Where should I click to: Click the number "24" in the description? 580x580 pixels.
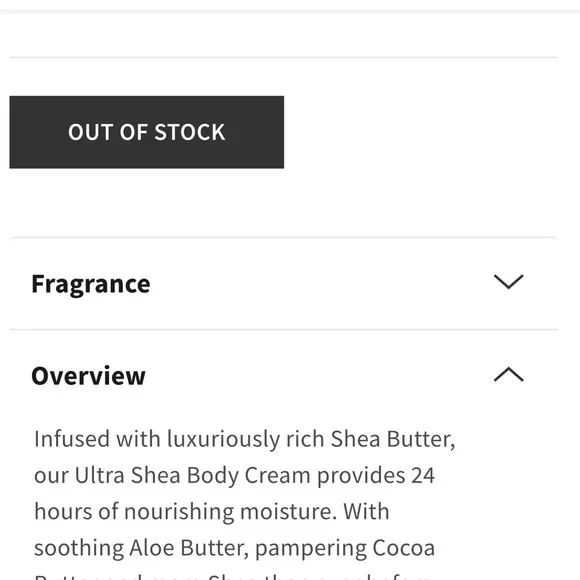click(423, 475)
